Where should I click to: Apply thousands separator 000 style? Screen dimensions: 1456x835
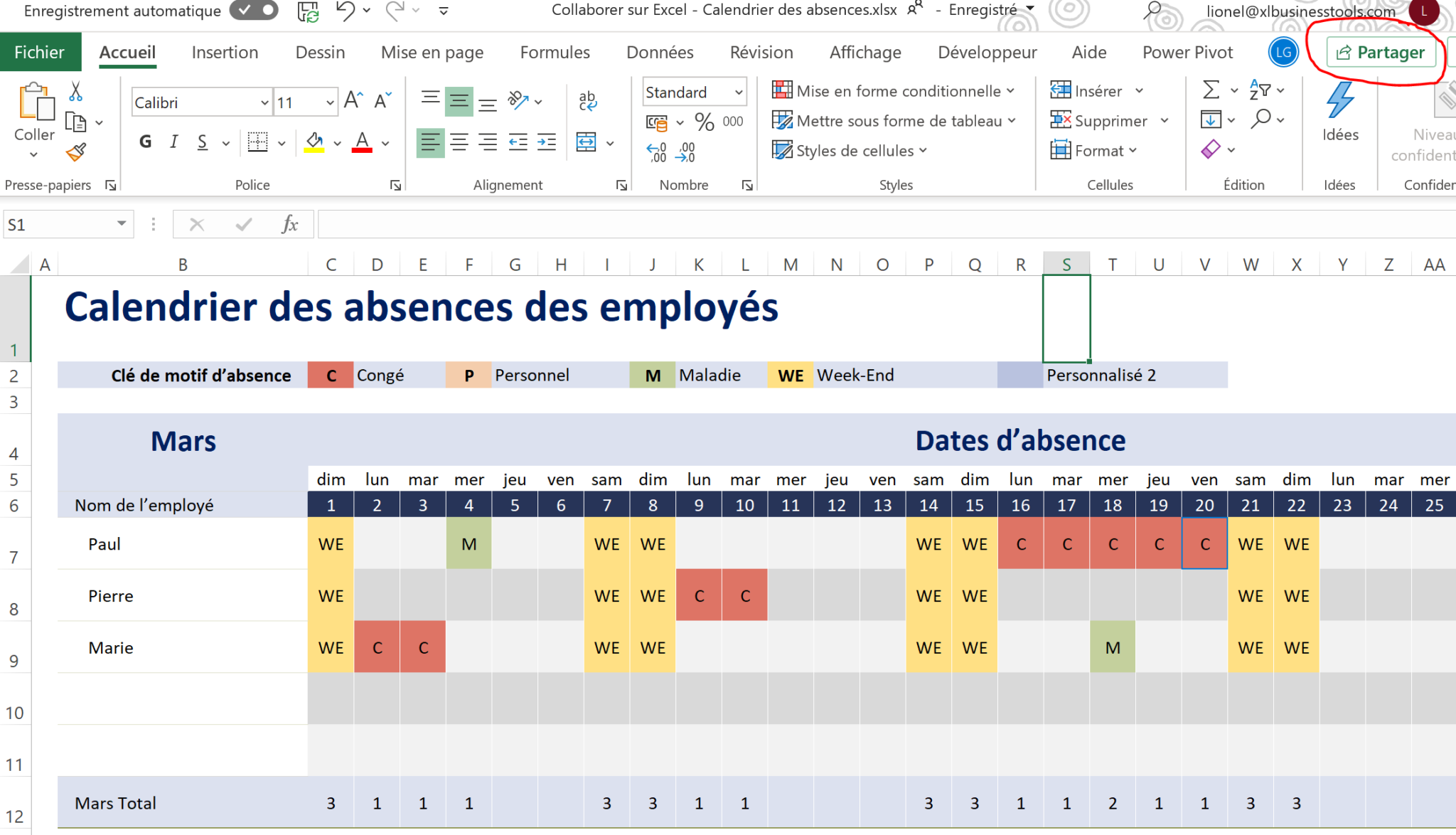[x=733, y=122]
